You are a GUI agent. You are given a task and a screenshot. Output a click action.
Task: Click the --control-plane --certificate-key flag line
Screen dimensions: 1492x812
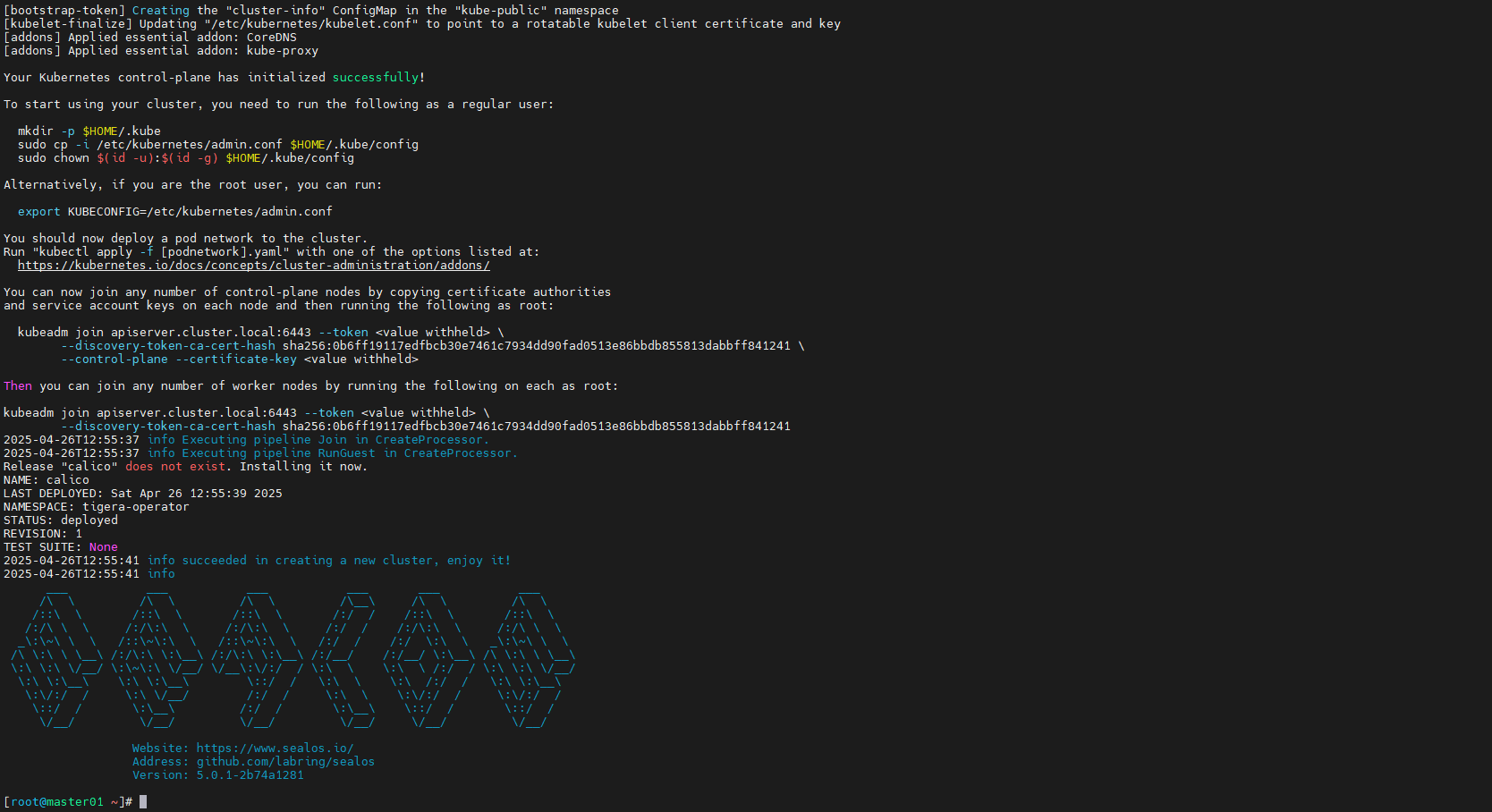[239, 359]
